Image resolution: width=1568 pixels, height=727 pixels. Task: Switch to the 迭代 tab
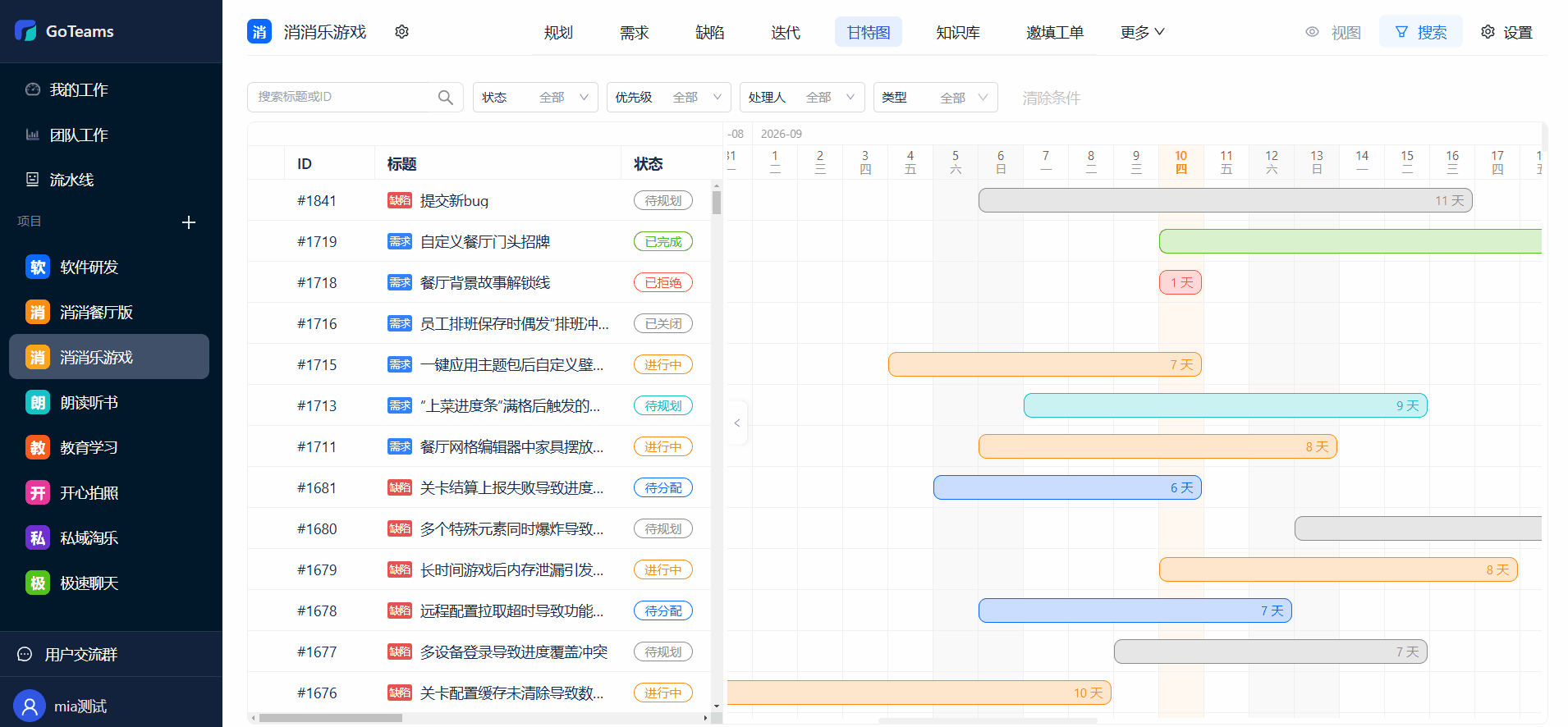tap(786, 32)
